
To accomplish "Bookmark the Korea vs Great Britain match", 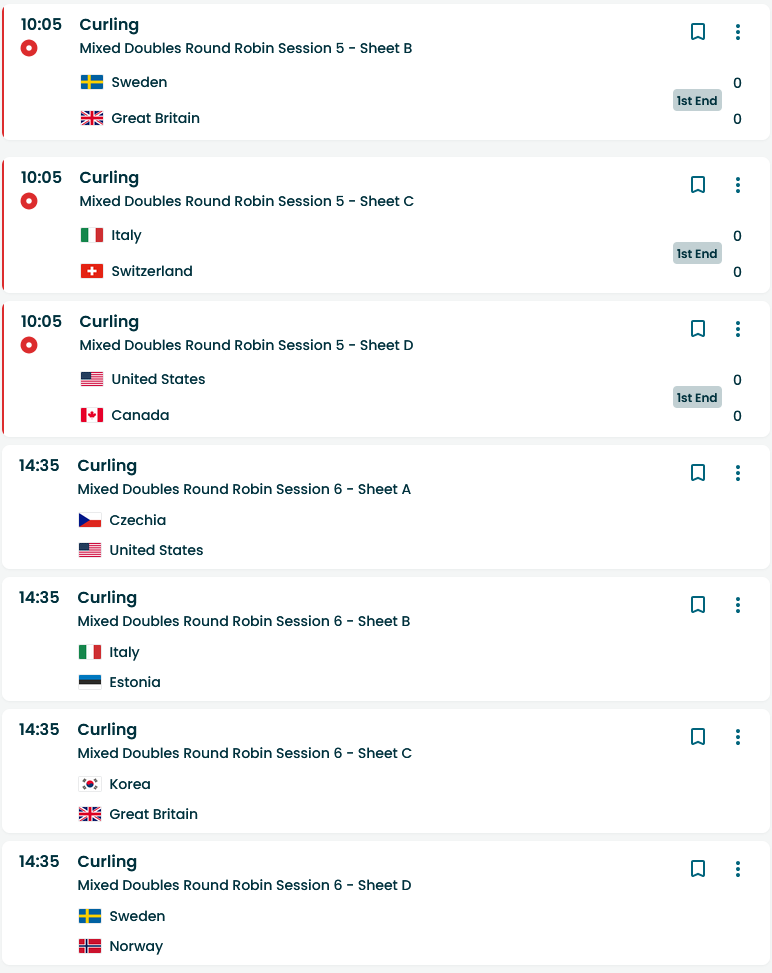I will (x=698, y=737).
